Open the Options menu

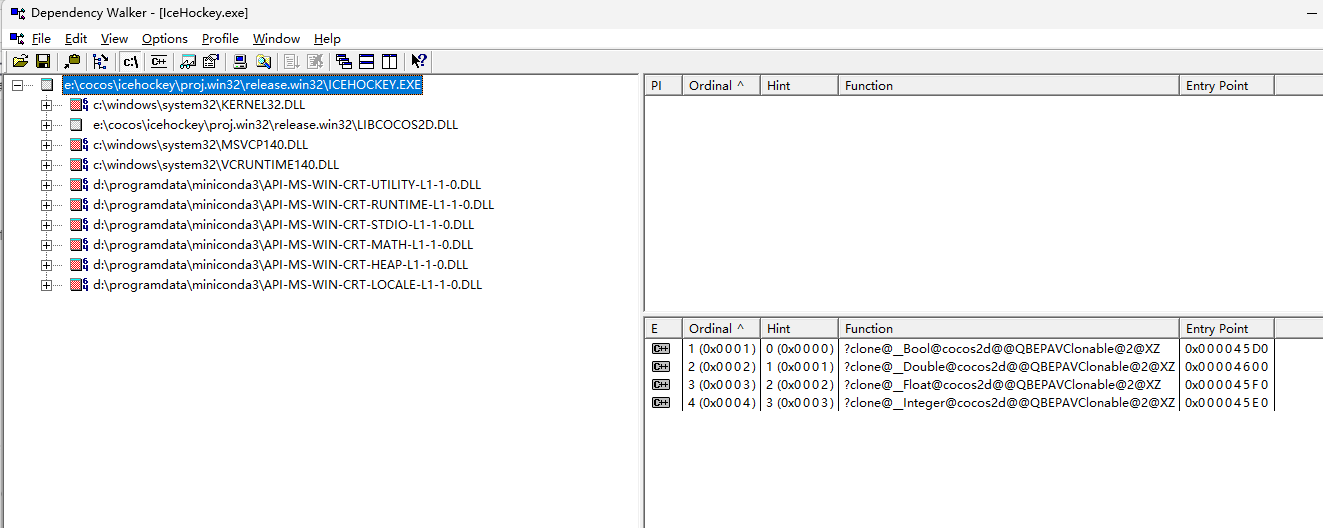(165, 38)
